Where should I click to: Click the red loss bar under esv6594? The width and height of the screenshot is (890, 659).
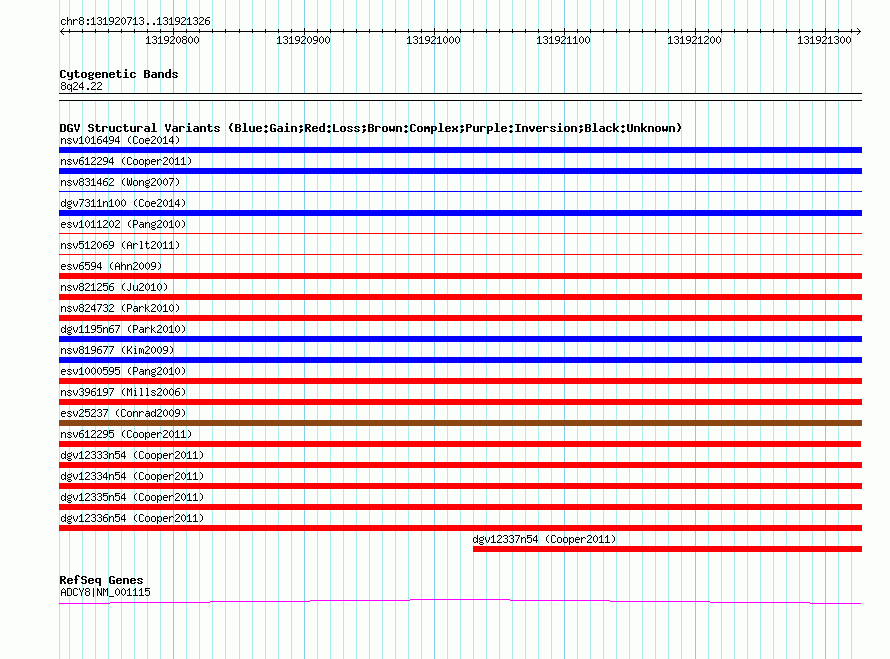click(x=460, y=276)
